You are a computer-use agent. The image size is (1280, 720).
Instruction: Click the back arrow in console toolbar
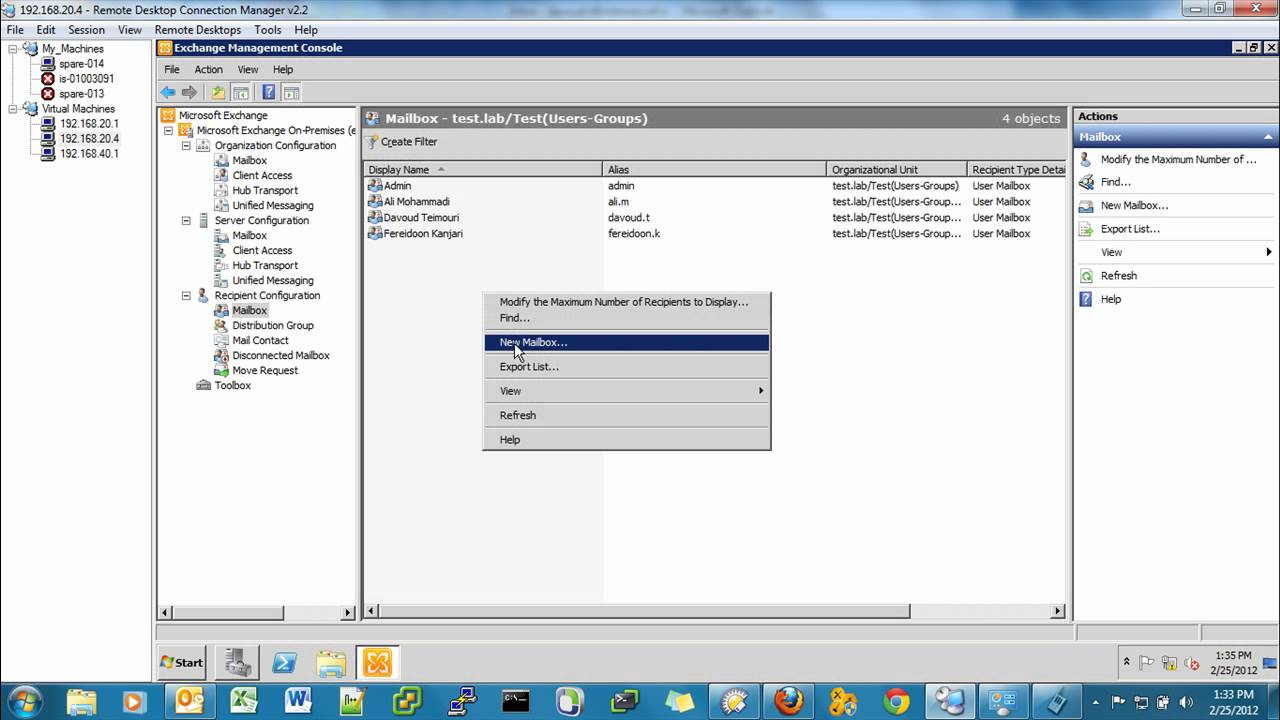(x=167, y=91)
